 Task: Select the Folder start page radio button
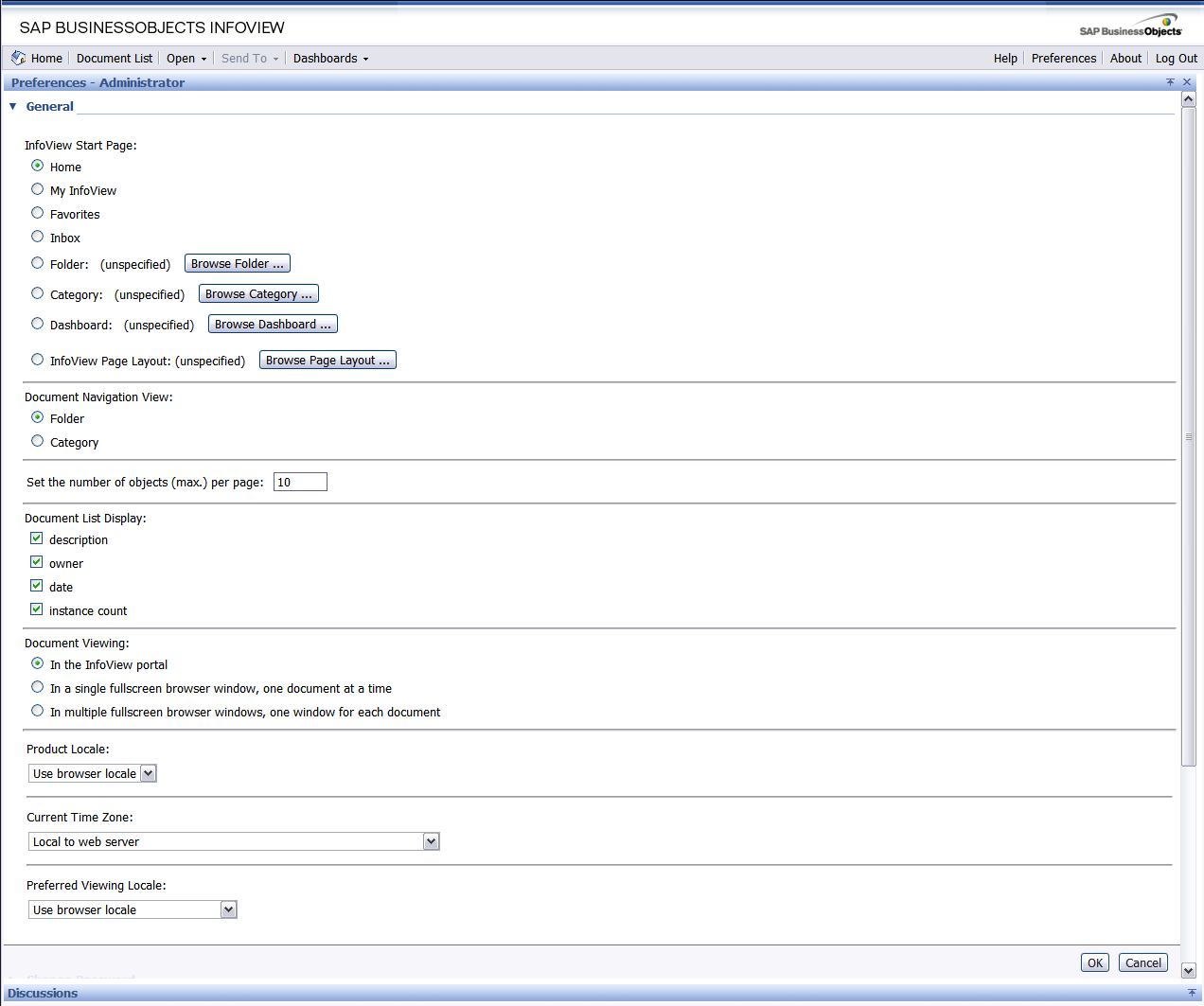[38, 263]
